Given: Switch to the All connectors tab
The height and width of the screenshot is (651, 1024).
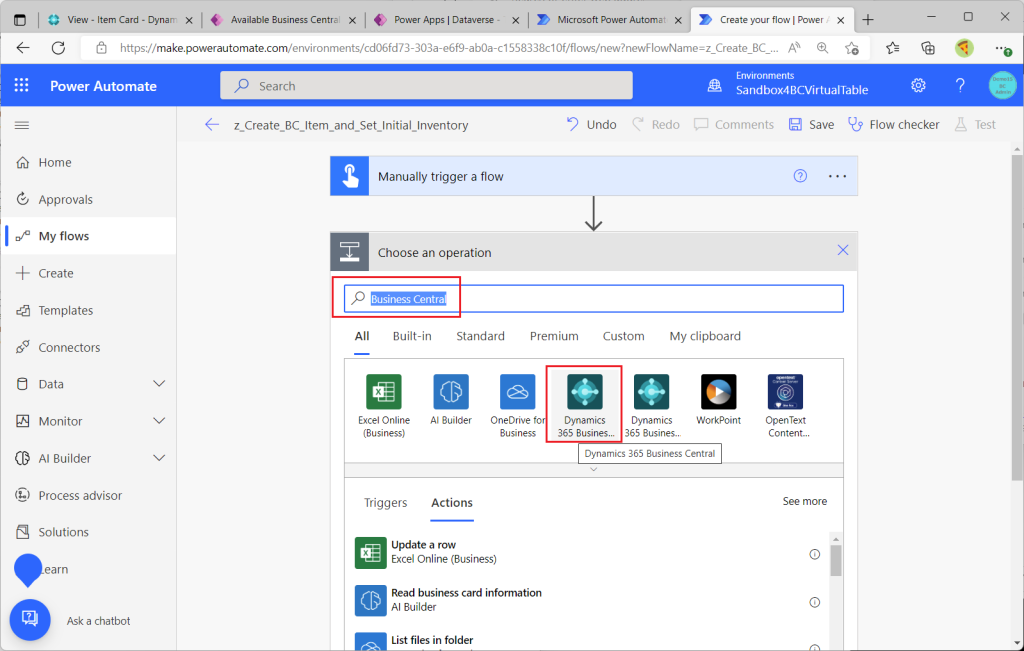Looking at the screenshot, I should click(362, 336).
